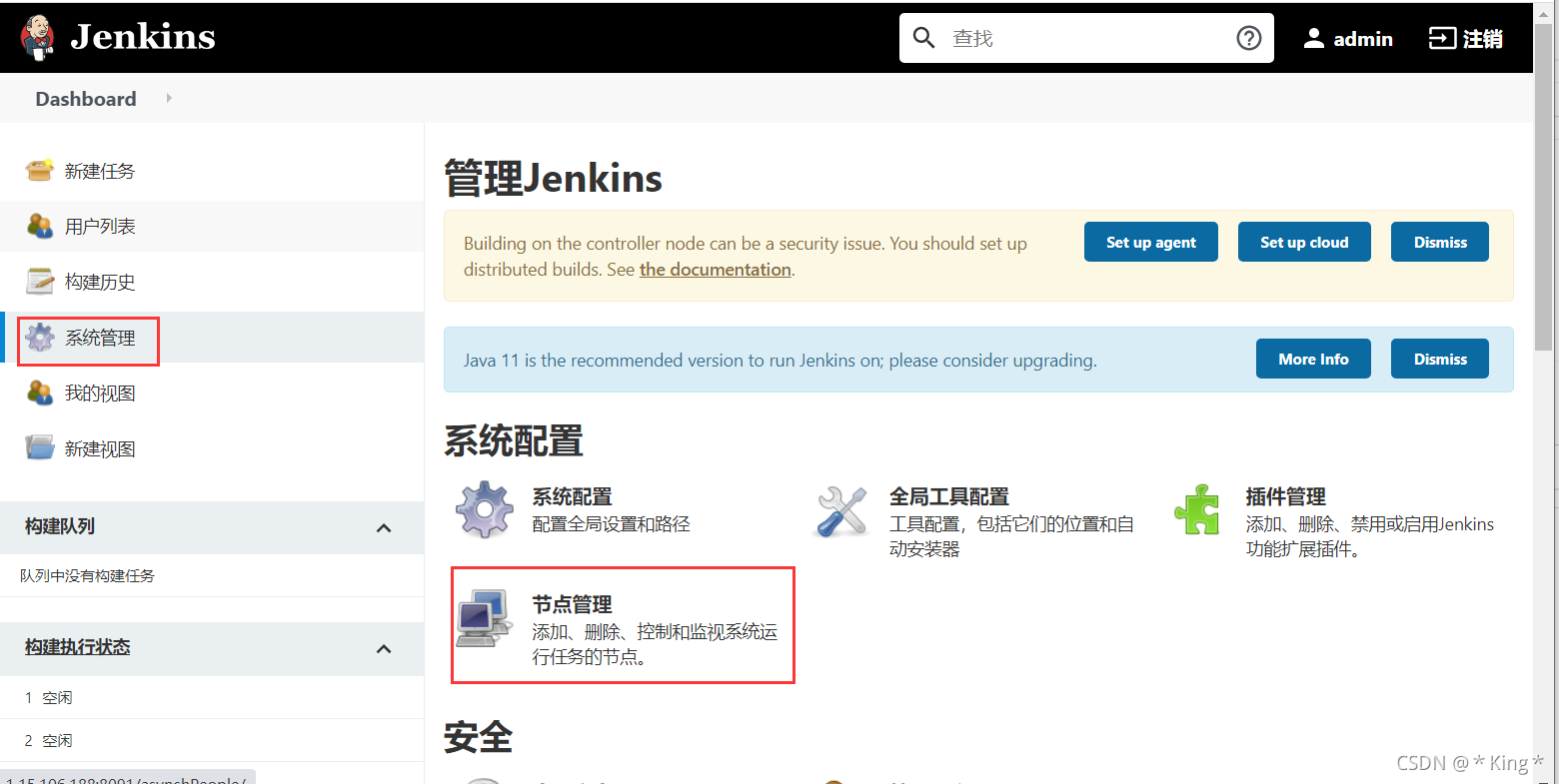Click executor 2 空闲 row
Image resolution: width=1559 pixels, height=784 pixels.
[x=212, y=740]
